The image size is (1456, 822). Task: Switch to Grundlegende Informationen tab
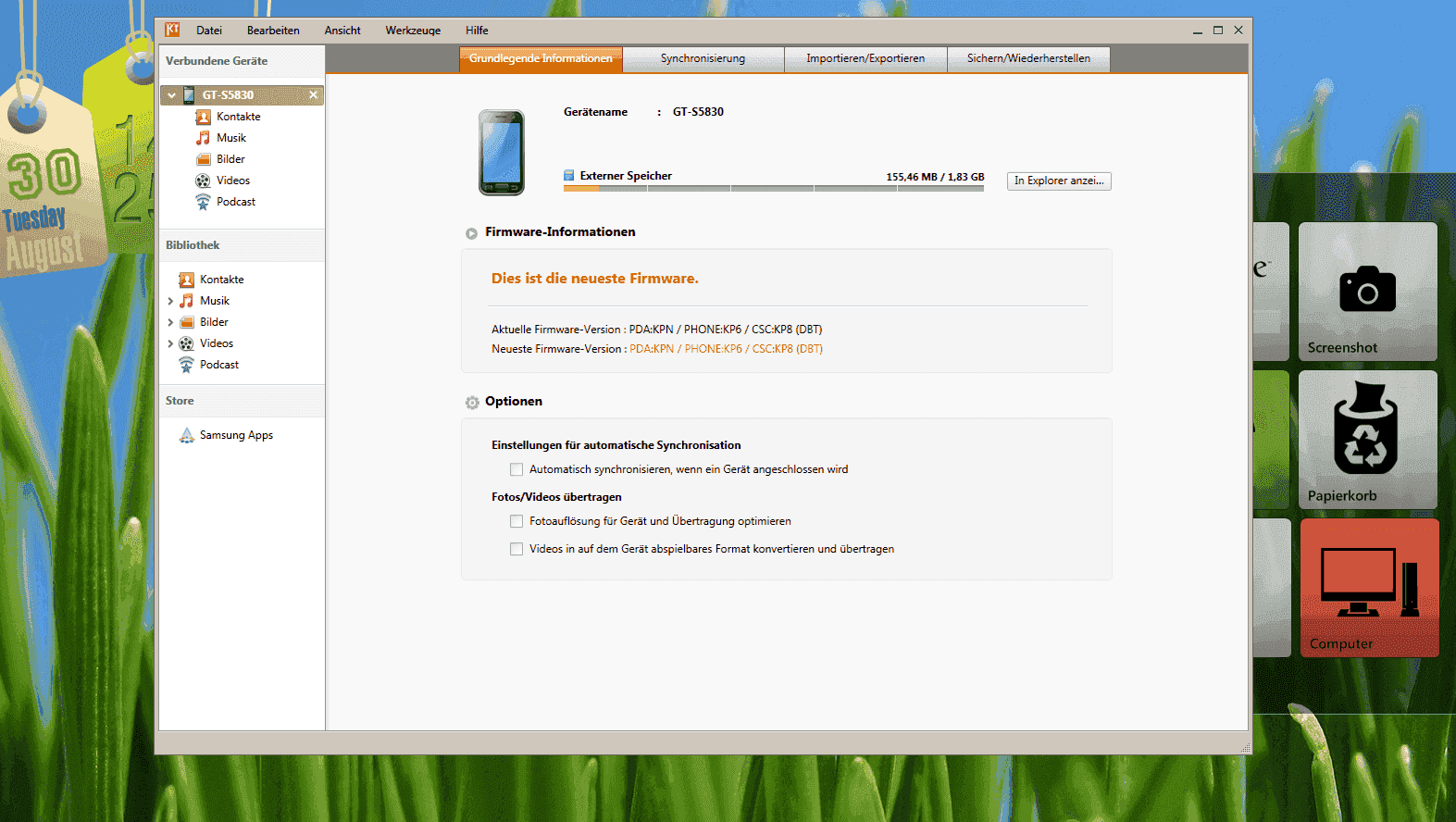541,58
